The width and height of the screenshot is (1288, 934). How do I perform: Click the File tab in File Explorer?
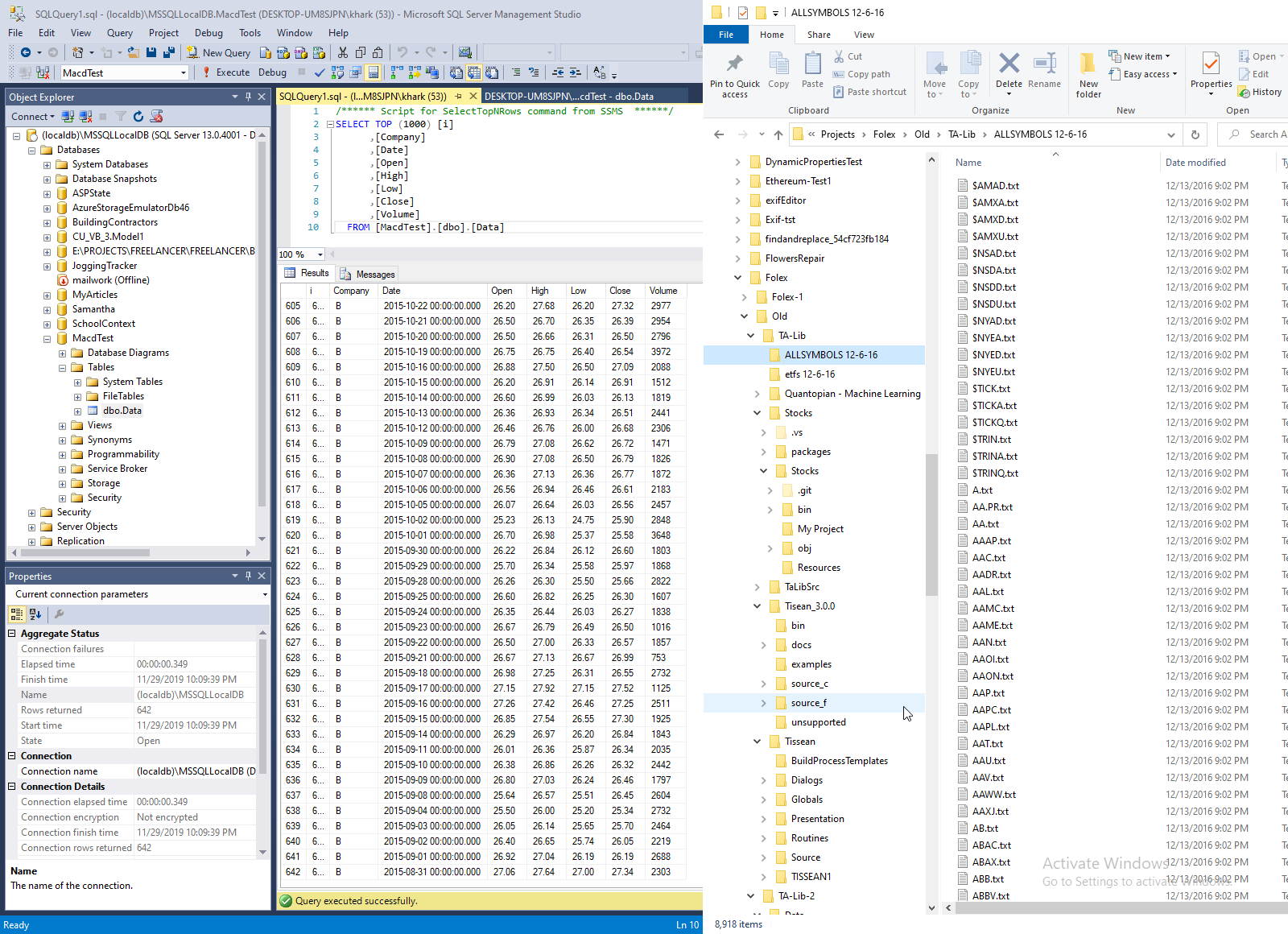[726, 35]
